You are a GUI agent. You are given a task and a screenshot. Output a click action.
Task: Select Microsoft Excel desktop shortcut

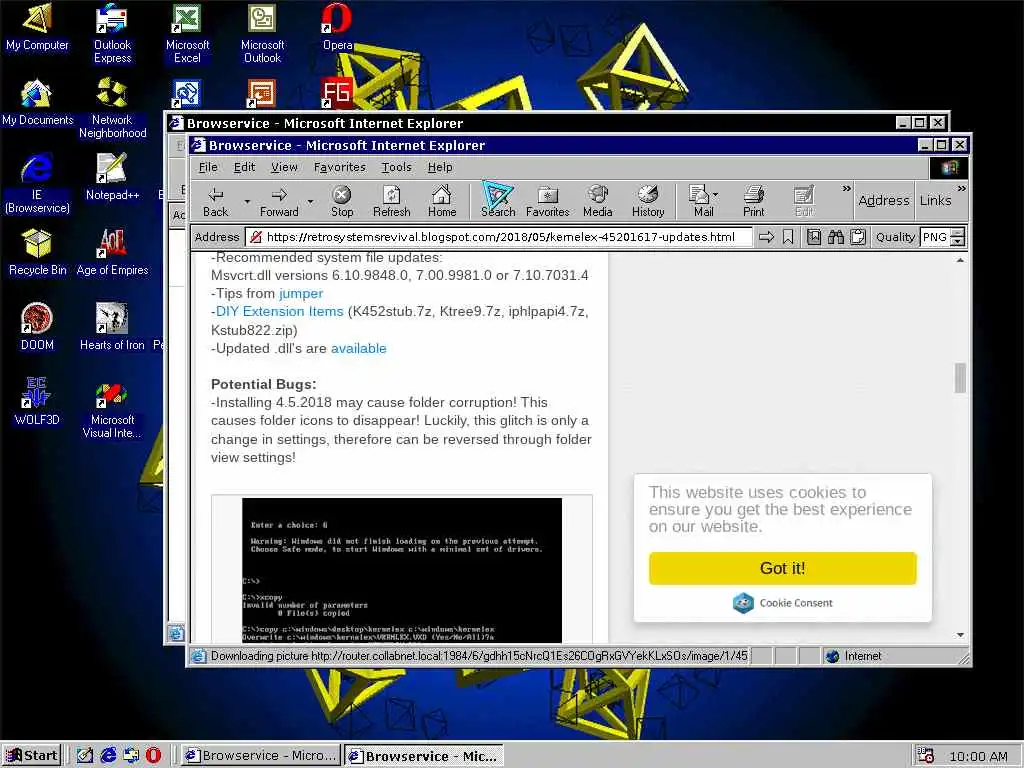coord(187,33)
